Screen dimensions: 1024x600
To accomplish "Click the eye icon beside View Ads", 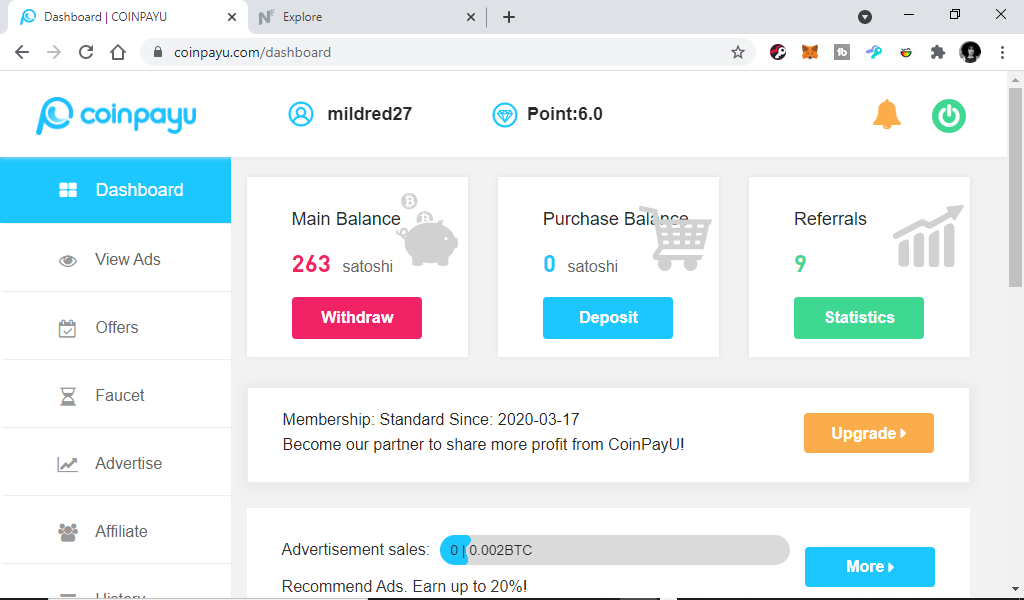I will [68, 261].
